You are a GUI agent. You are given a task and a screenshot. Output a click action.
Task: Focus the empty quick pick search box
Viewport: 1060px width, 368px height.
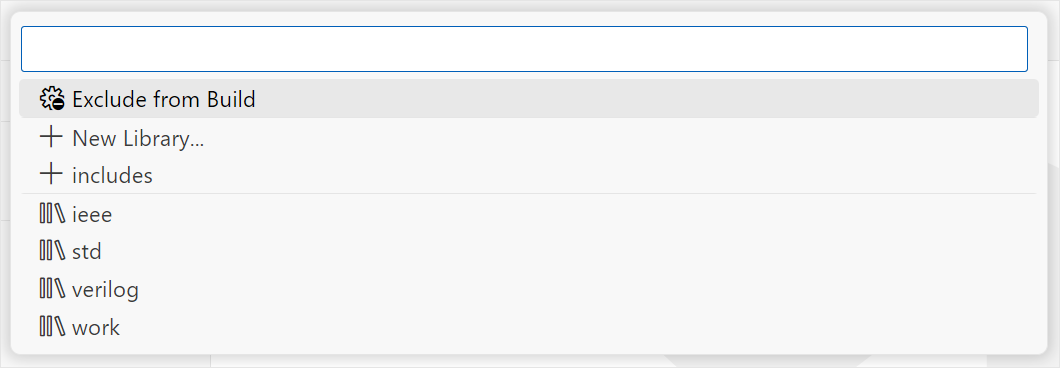tap(525, 49)
